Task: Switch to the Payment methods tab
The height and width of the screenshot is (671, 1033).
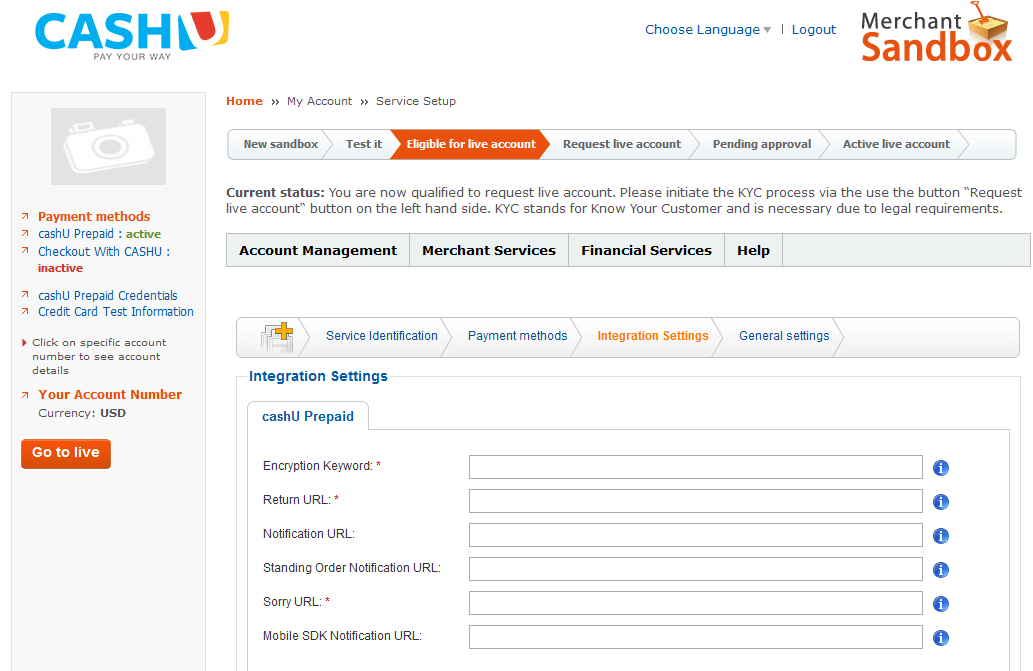Action: click(x=517, y=336)
